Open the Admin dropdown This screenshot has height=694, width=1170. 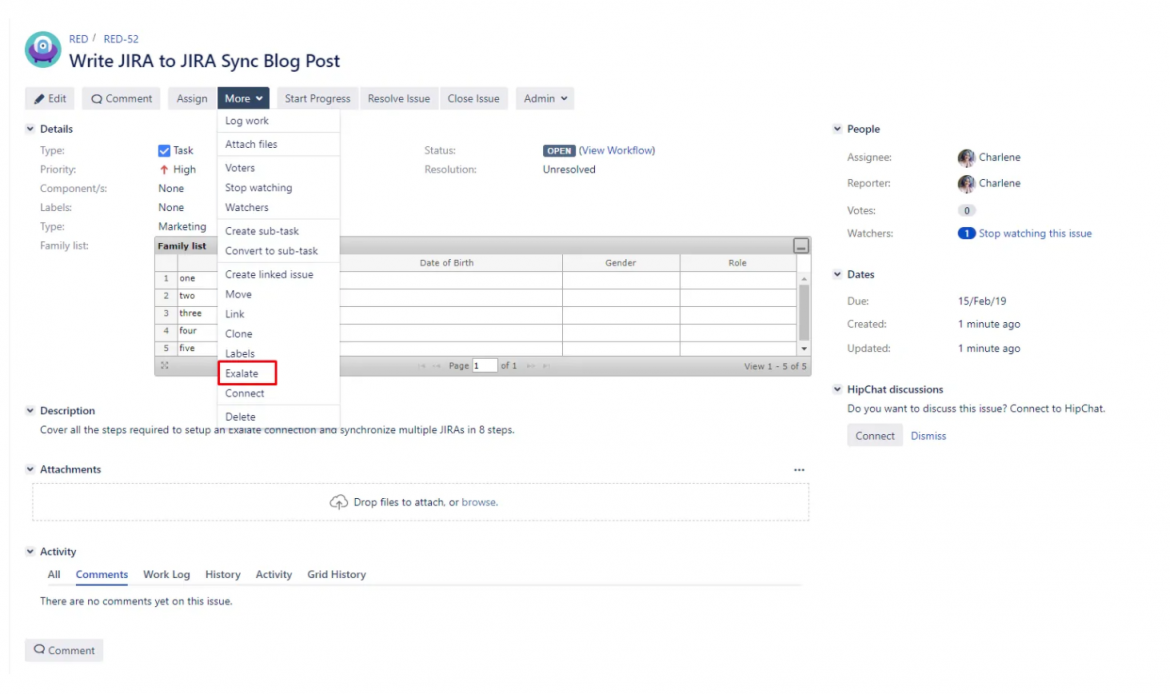(x=545, y=99)
